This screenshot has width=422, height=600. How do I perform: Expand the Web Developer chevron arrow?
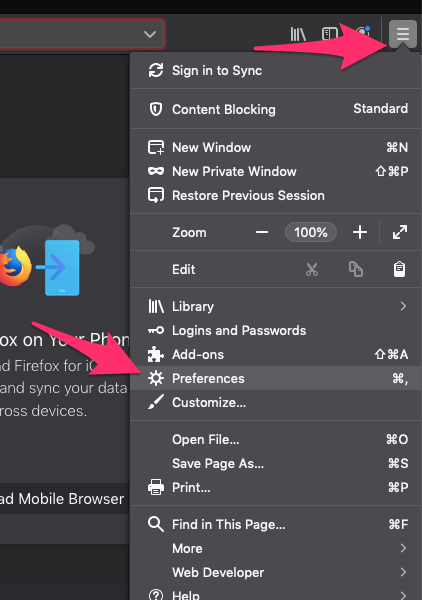click(403, 572)
